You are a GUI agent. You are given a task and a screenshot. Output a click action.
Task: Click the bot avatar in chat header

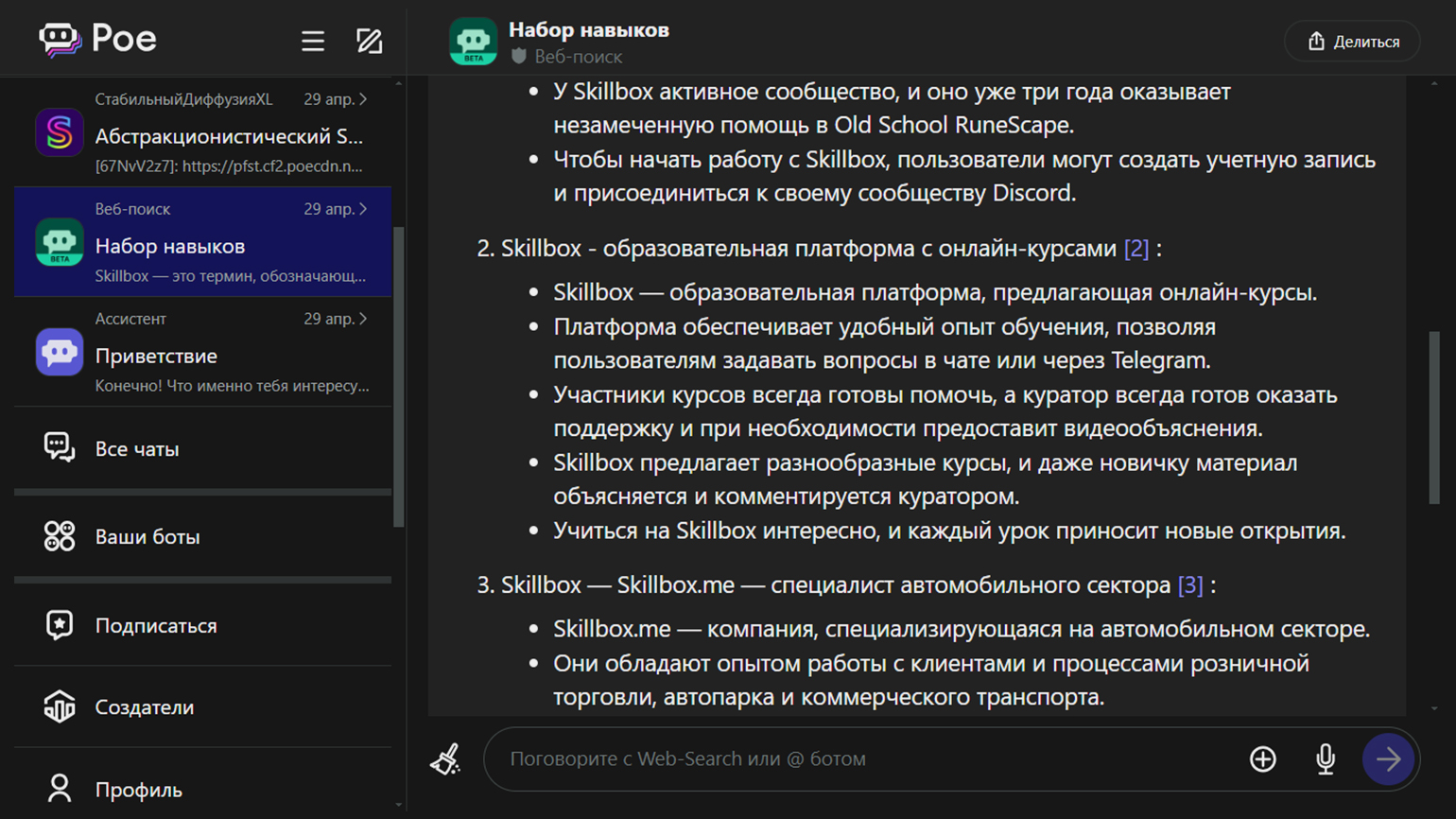473,42
